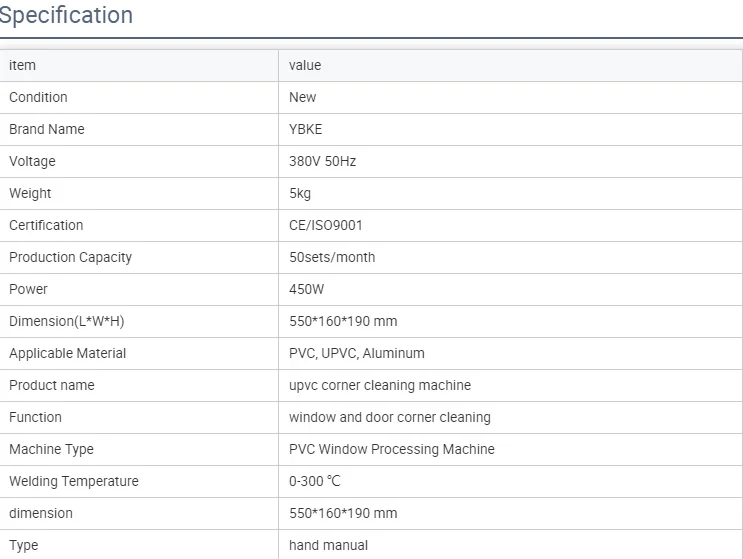The image size is (743, 559).
Task: Click the Machine Type row label
Action: click(51, 449)
